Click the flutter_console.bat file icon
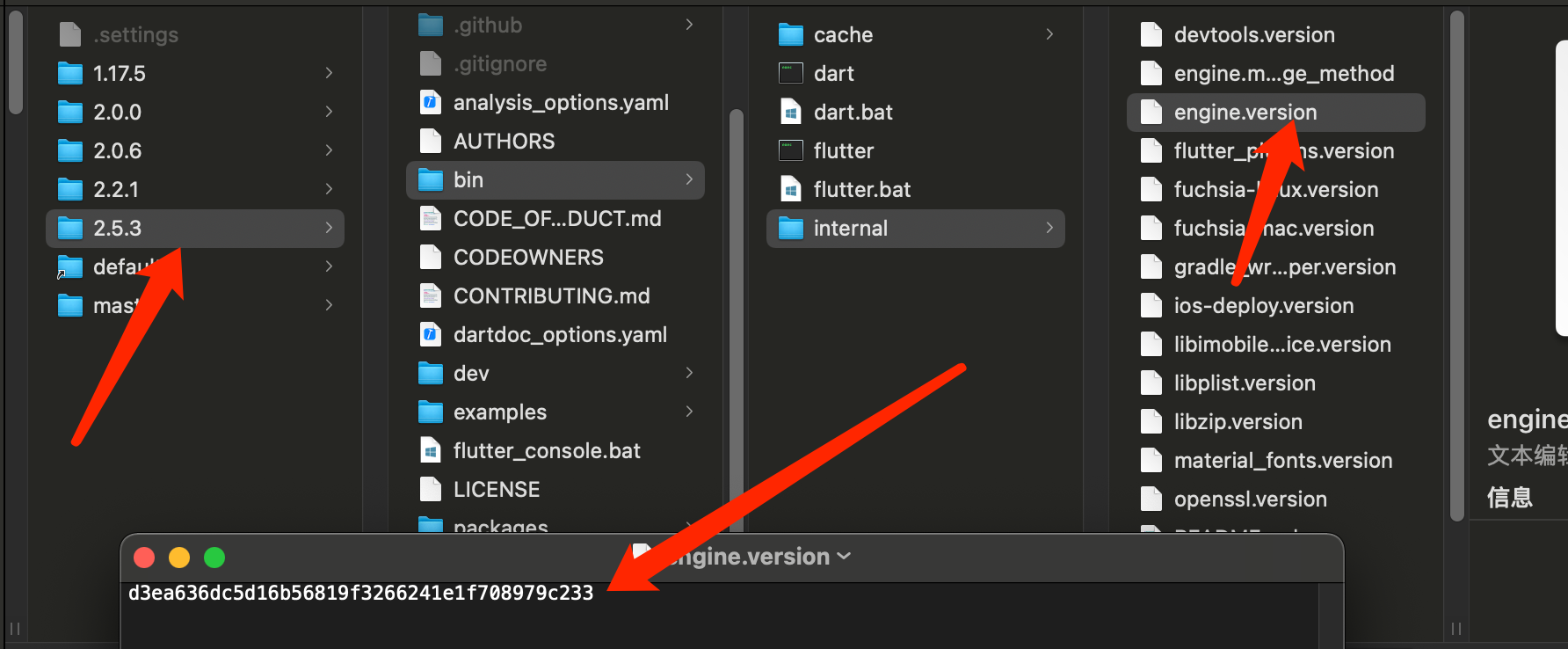 (x=431, y=450)
